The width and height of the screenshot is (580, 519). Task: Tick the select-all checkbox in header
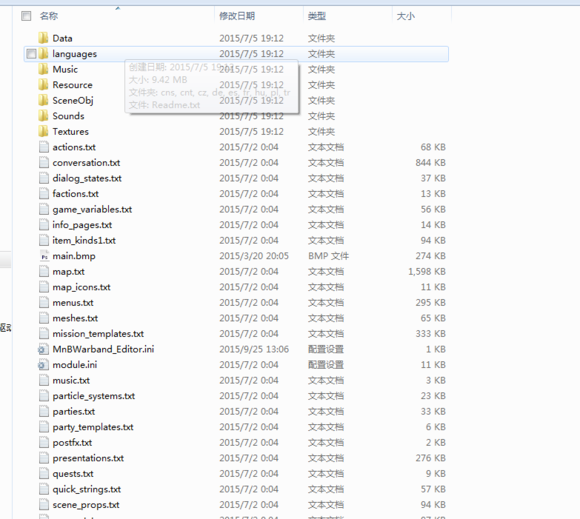(26, 16)
